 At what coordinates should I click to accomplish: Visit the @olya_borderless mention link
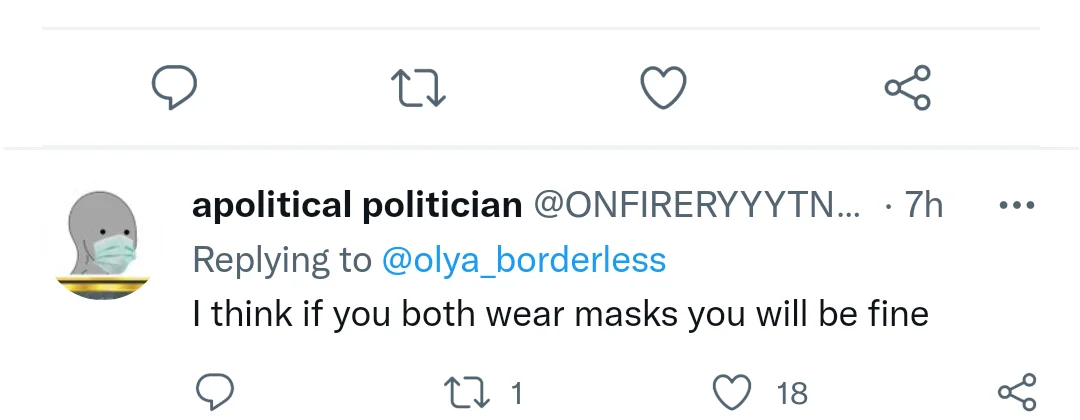pos(524,260)
